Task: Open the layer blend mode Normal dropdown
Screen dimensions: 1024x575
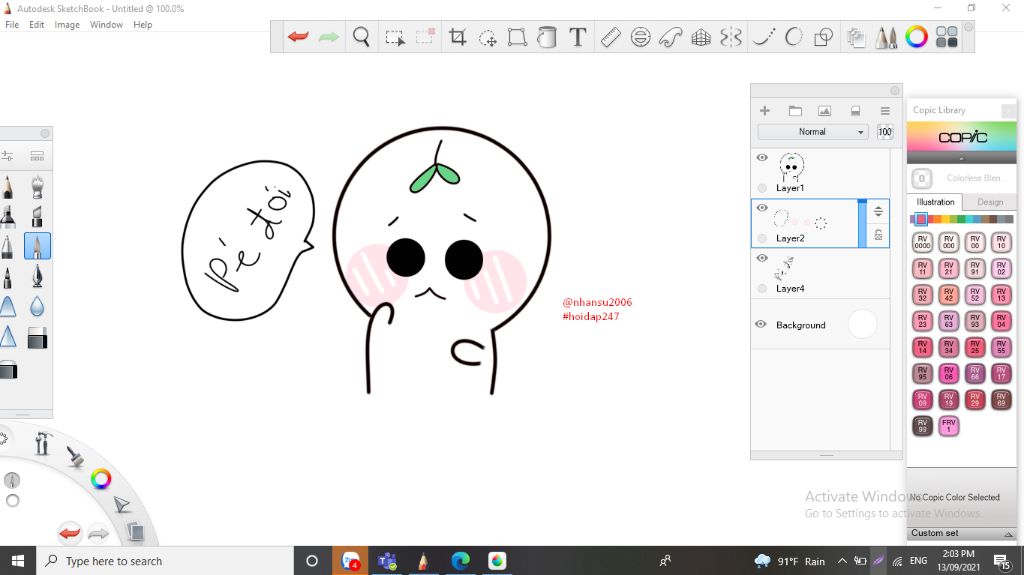Action: [812, 131]
